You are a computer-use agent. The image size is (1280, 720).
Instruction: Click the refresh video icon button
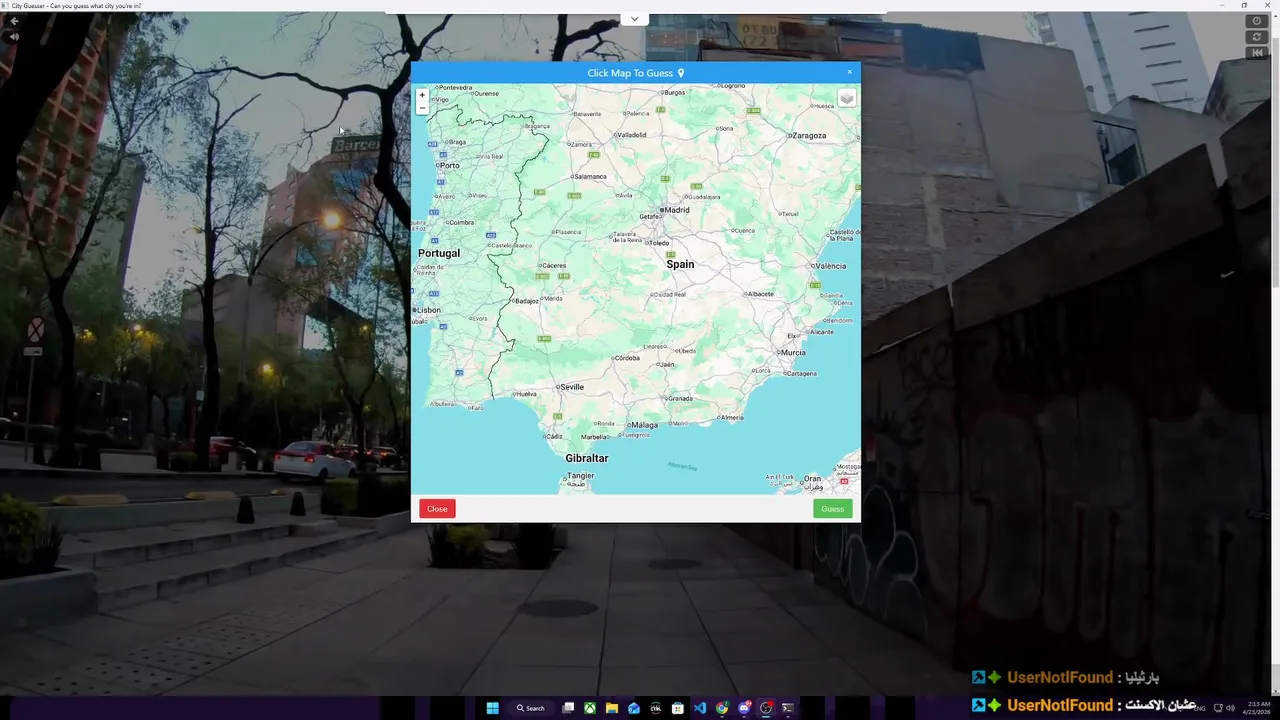point(1257,37)
